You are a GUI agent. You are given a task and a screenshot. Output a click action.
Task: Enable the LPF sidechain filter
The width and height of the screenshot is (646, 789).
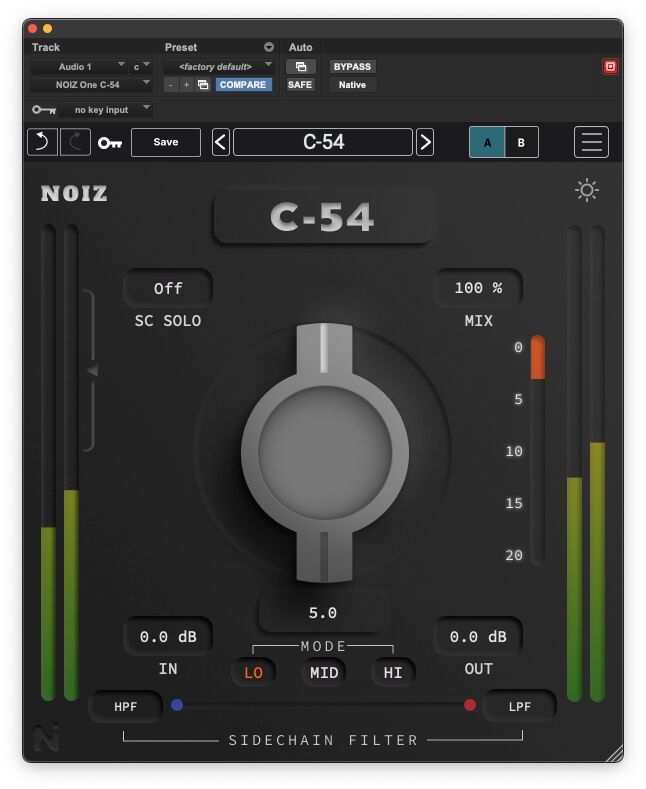coord(519,706)
